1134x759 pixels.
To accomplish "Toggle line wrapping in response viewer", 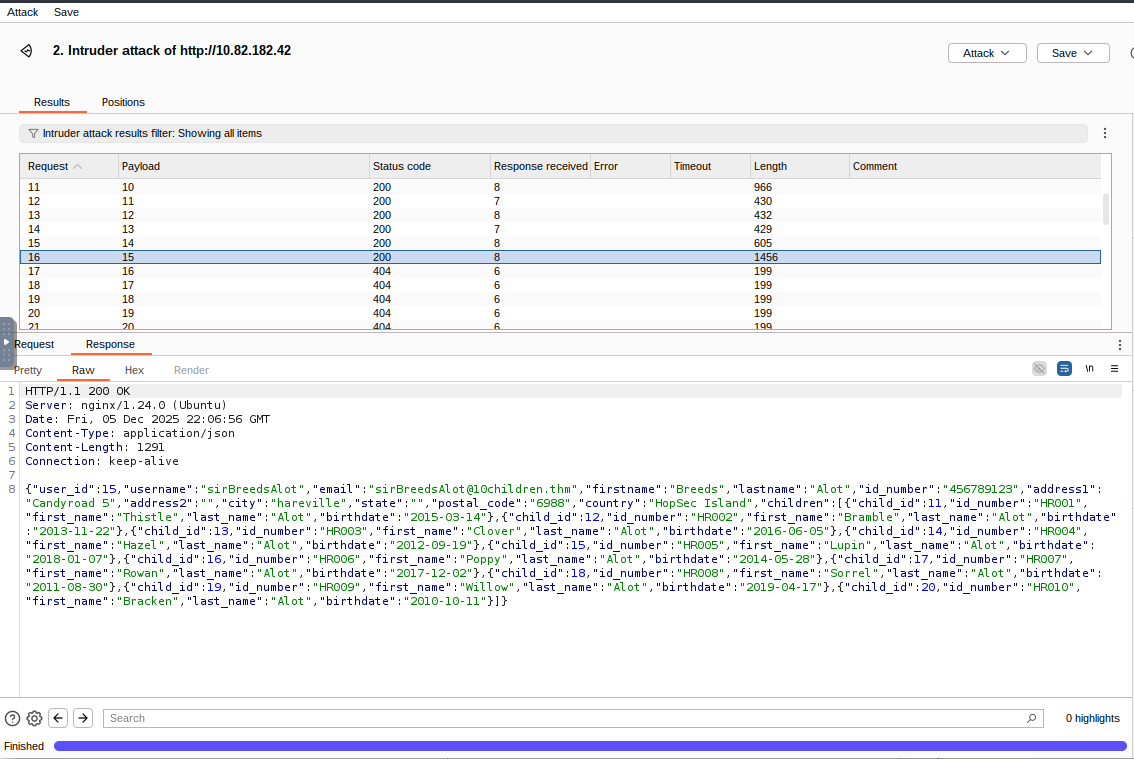I will point(1064,368).
